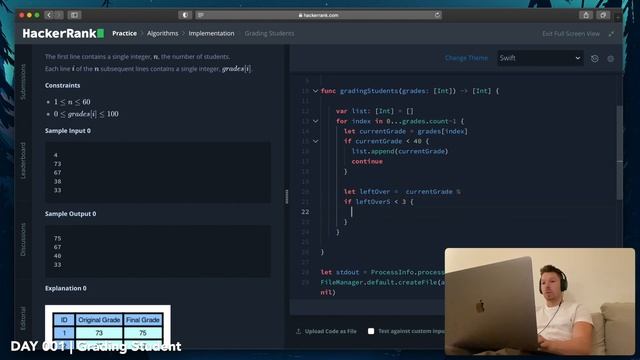Open the HackerRank logo home link
This screenshot has width=640, height=360.
(x=63, y=33)
